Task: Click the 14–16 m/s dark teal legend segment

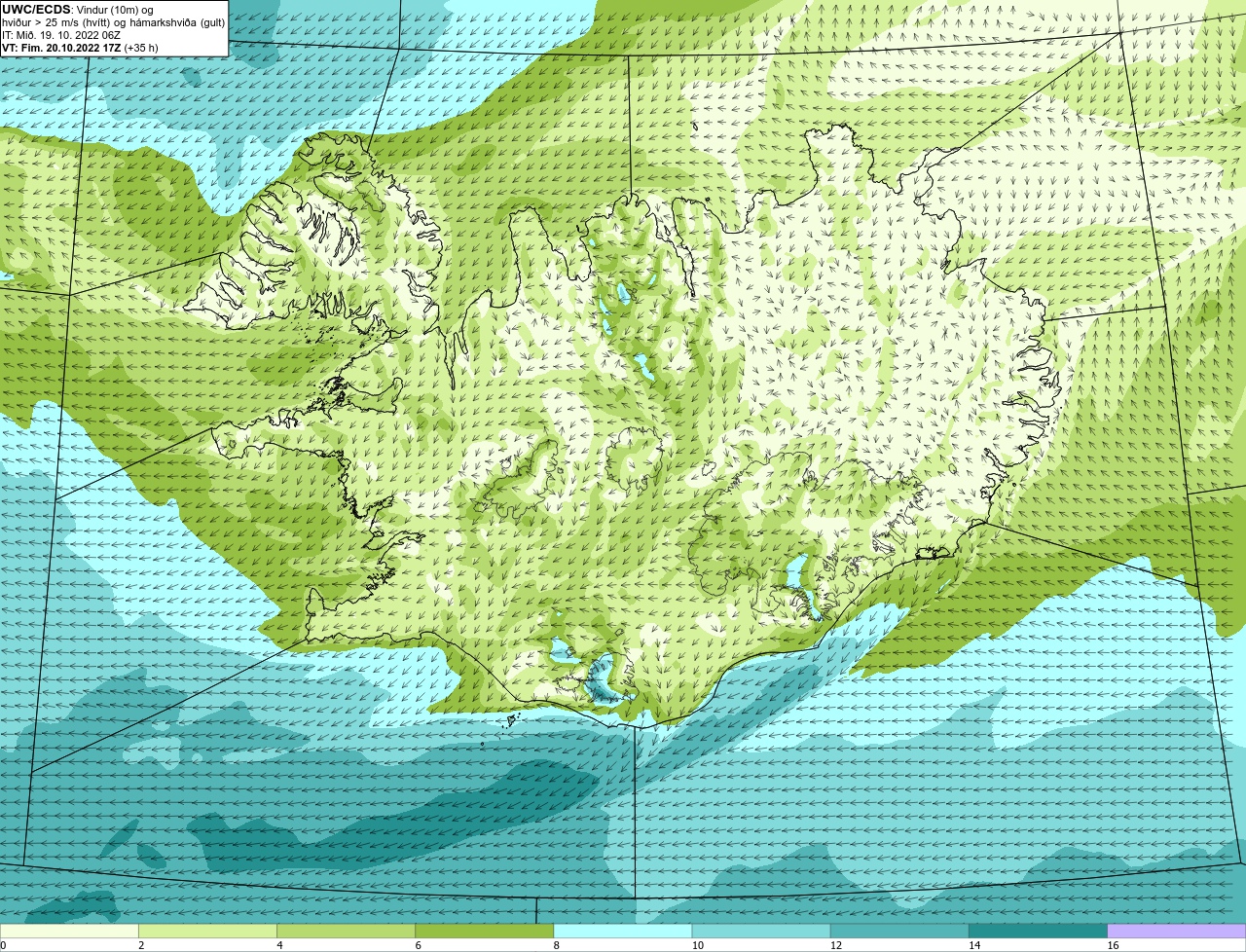Action: (1038, 931)
